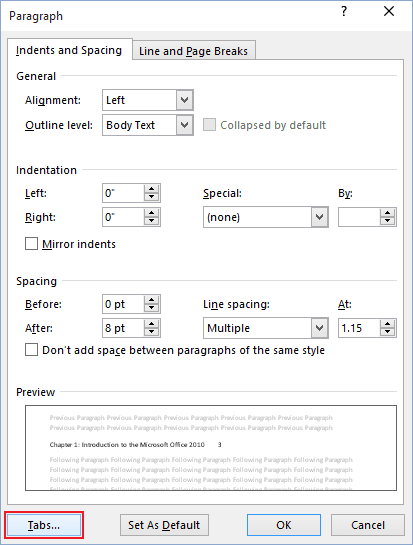Screen dimensions: 413x545
Task: Confirm with the OK button
Action: [x=284, y=525]
